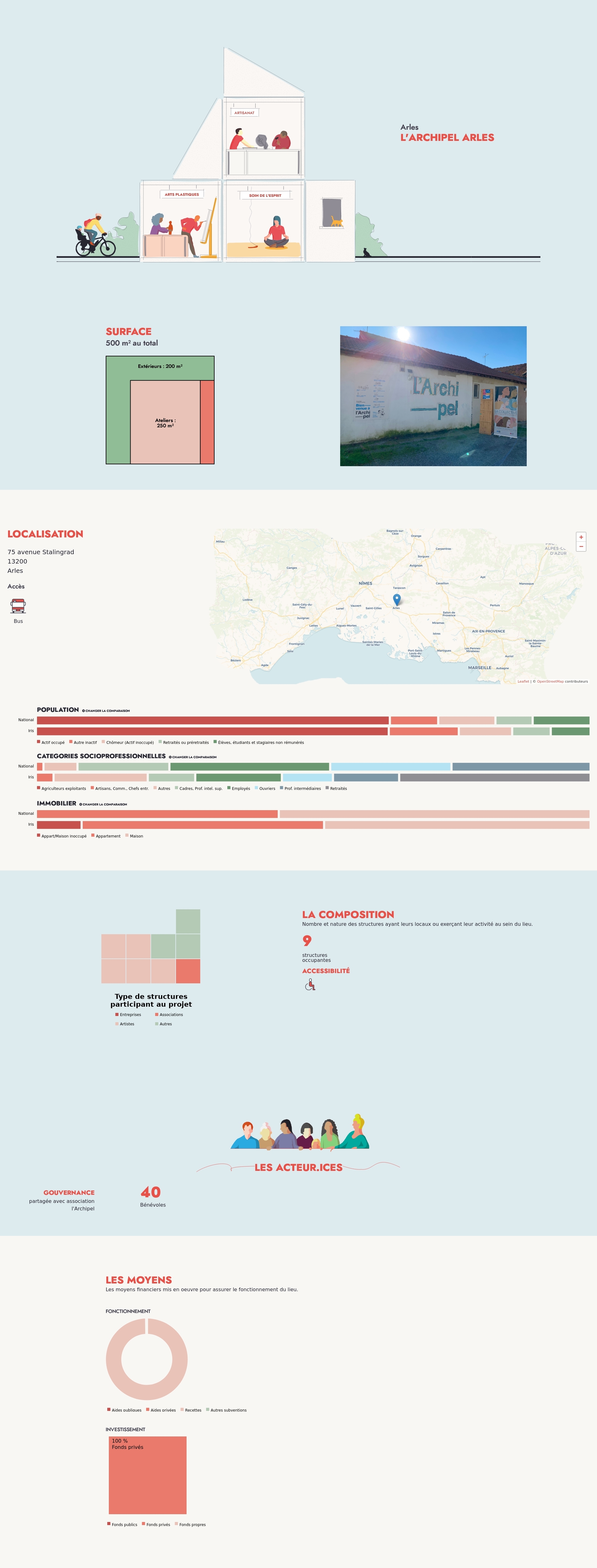Toggle the Appartement legend entry
This screenshot has height=1568, width=597.
click(108, 836)
